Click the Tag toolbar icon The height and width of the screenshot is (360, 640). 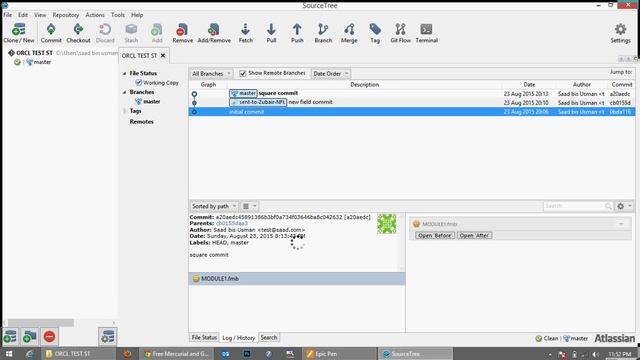coord(375,33)
